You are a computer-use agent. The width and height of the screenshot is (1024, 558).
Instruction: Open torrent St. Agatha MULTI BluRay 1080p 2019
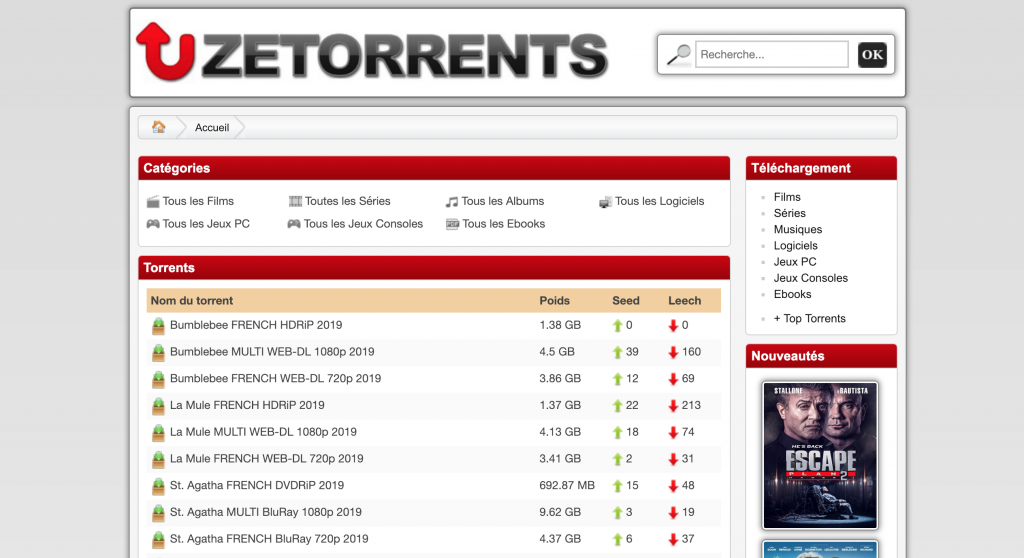tap(266, 512)
